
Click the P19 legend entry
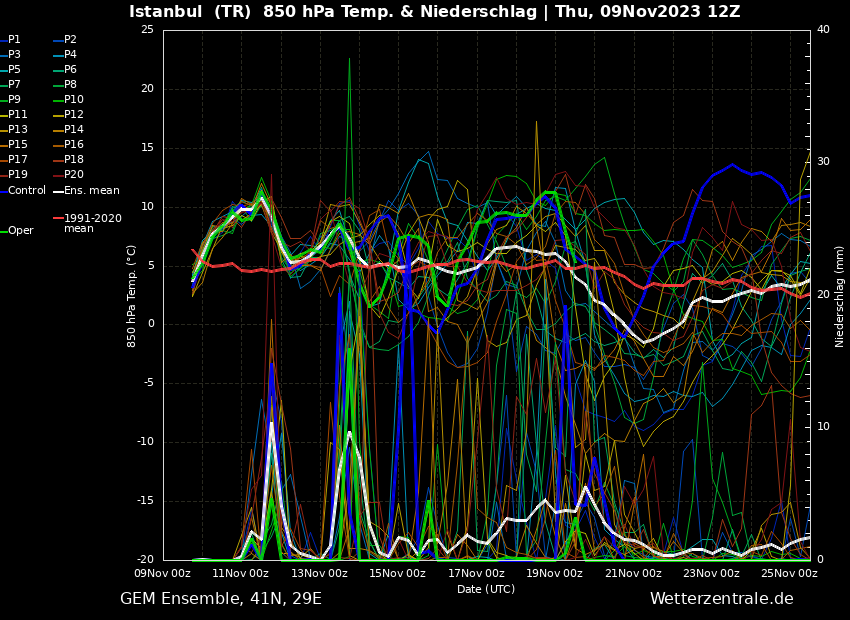click(14, 175)
